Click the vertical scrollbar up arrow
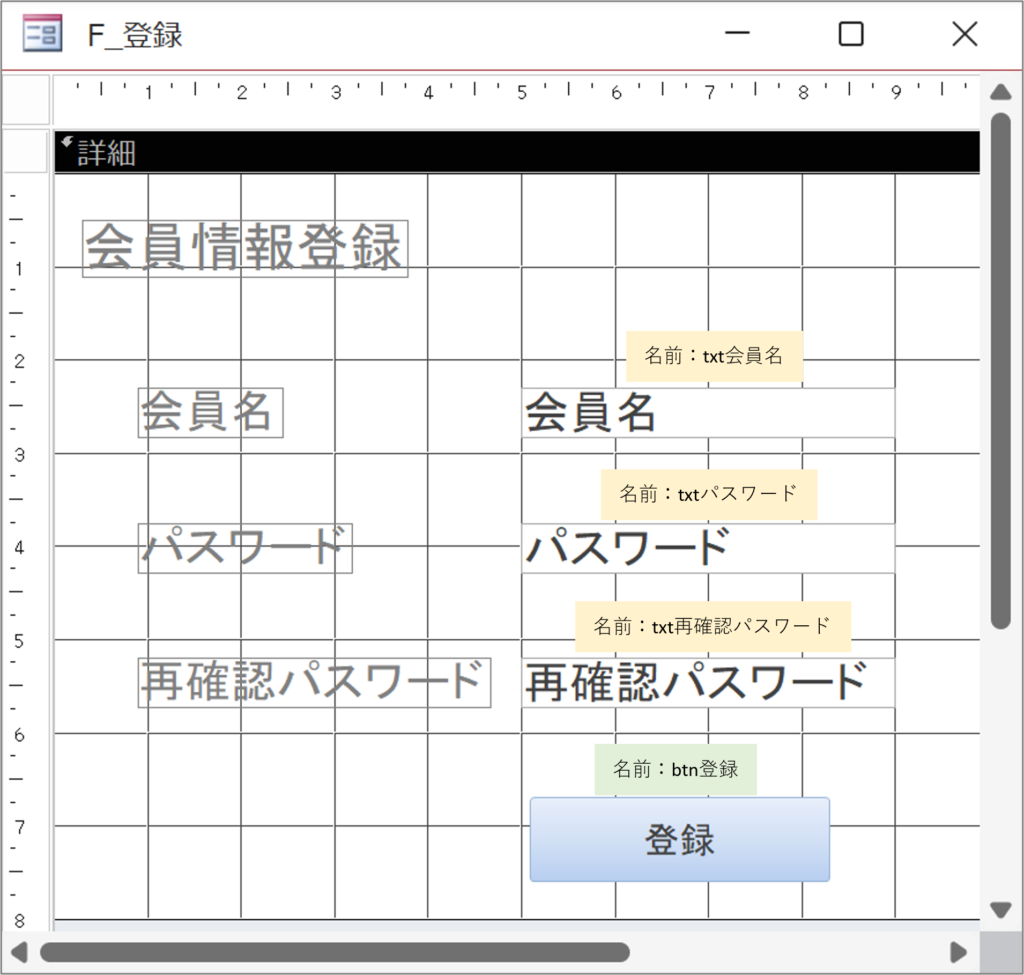This screenshot has width=1024, height=975. [1001, 93]
